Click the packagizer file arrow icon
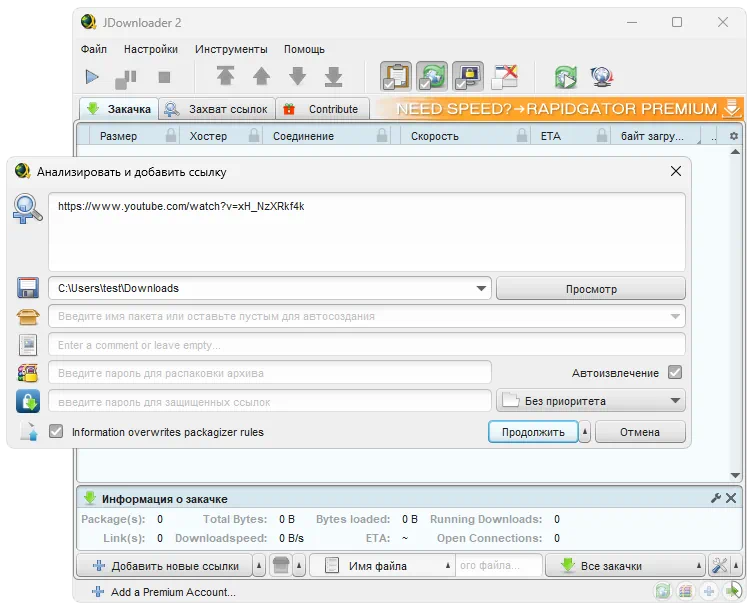Image resolution: width=754 pixels, height=611 pixels. [x=28, y=431]
